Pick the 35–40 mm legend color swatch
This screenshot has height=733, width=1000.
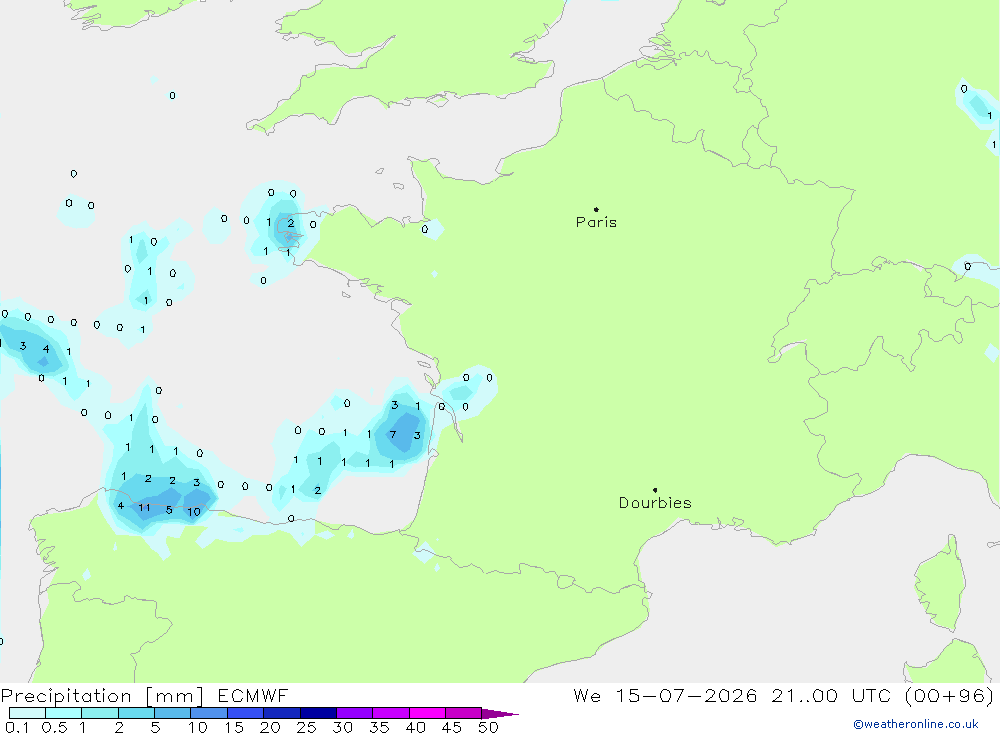click(390, 713)
